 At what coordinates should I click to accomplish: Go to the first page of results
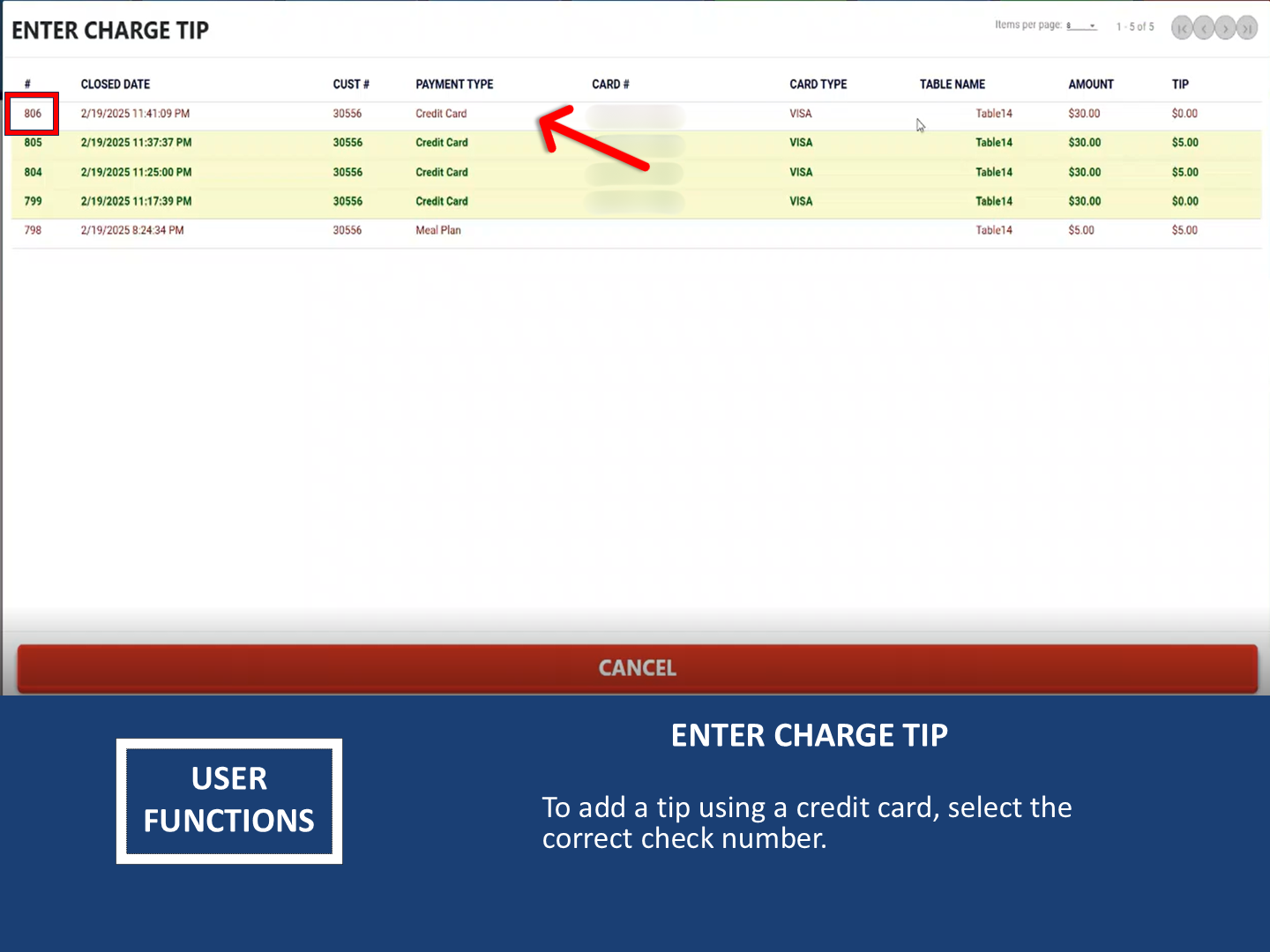point(1182,29)
